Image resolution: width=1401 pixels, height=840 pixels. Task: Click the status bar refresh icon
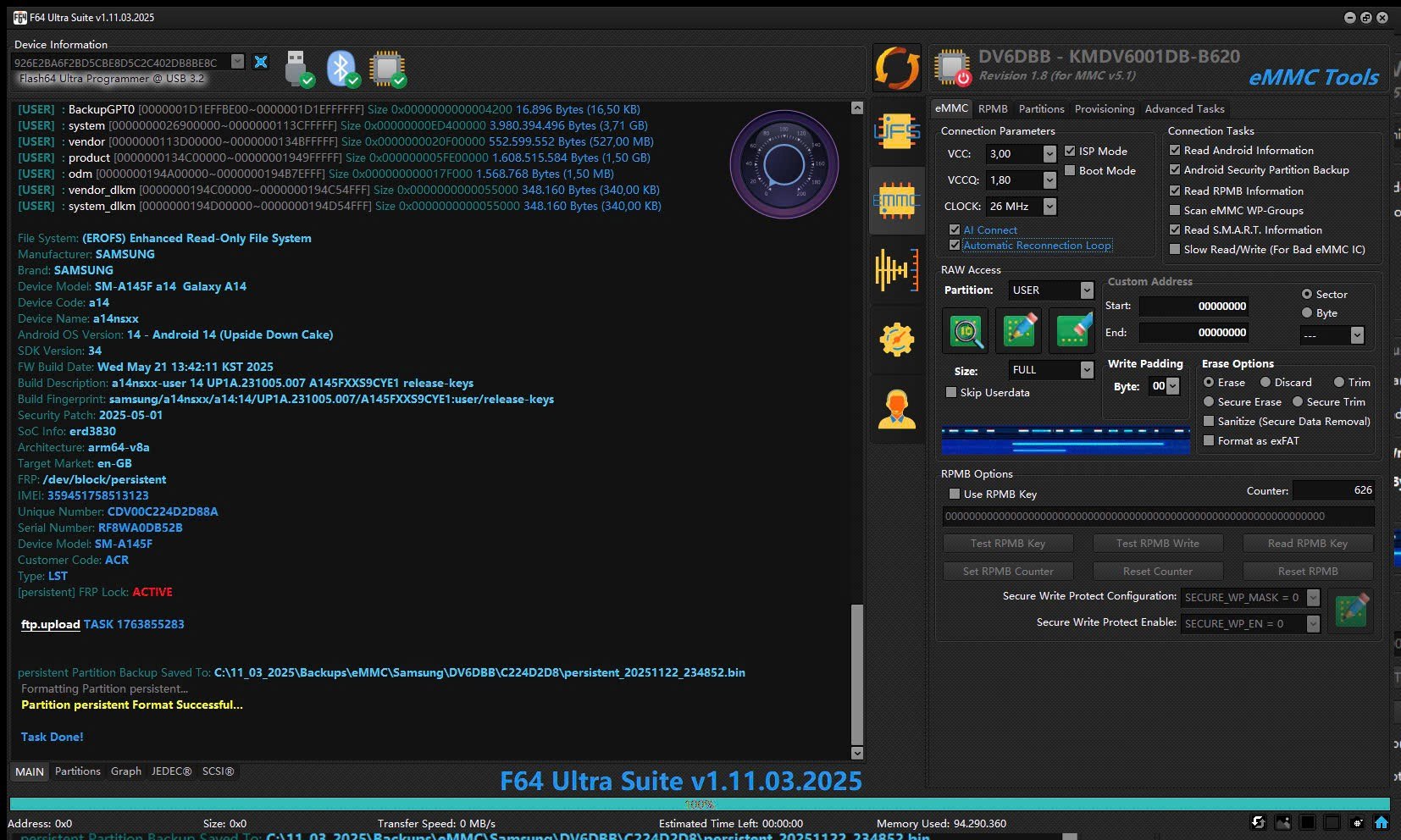coord(1259,822)
